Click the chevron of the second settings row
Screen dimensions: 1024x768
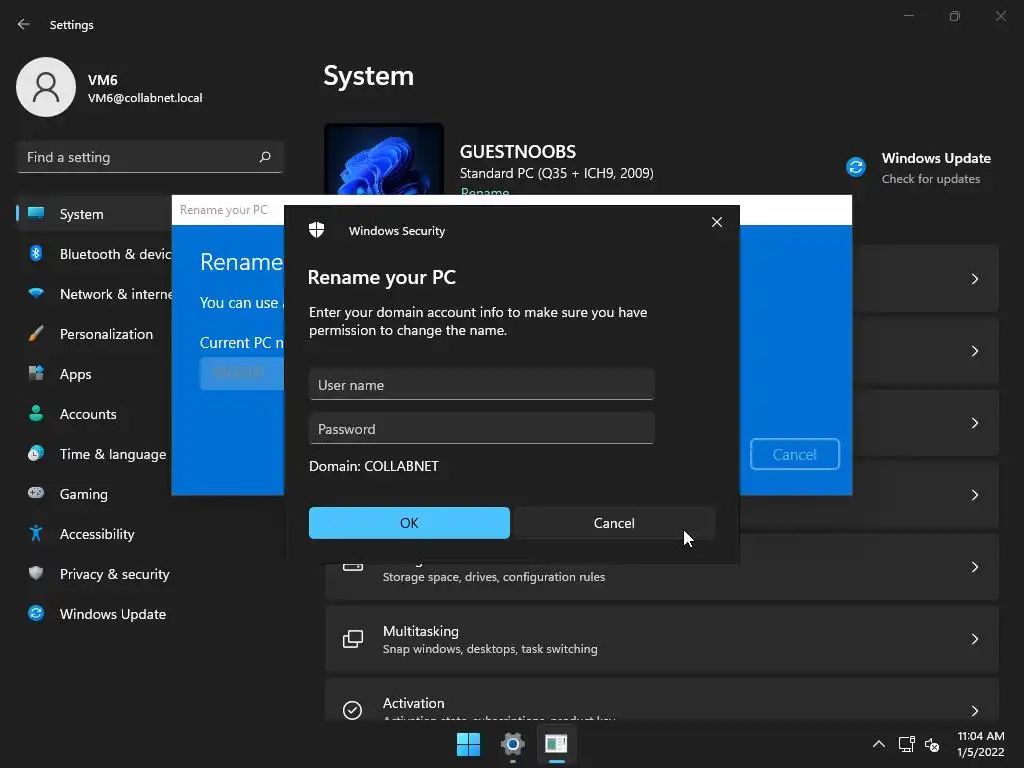974,351
